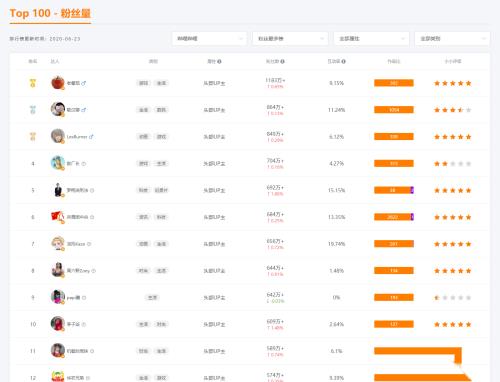Click the gender icon beside the rank 10 creator name
500x382 pixels.
click(84, 324)
